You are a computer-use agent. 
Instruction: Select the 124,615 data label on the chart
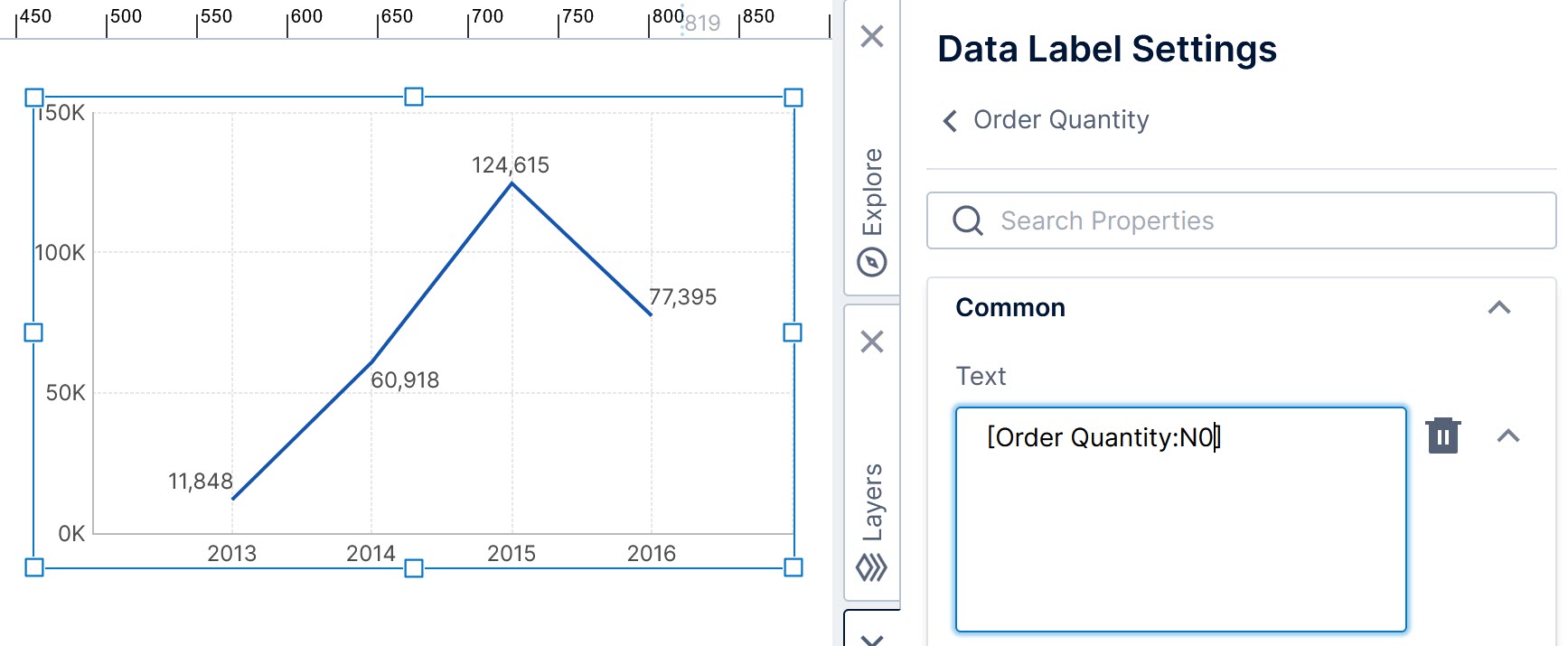click(512, 164)
